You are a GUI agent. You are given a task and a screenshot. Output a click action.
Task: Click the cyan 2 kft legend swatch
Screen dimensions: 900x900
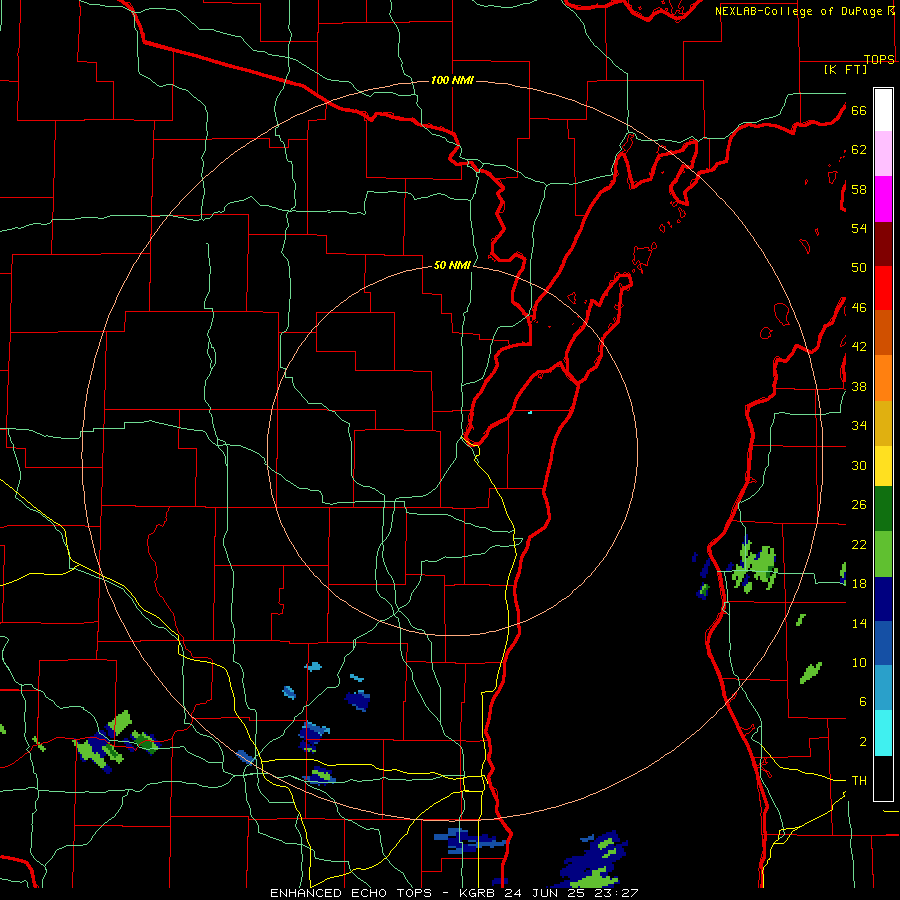pyautogui.click(x=883, y=733)
